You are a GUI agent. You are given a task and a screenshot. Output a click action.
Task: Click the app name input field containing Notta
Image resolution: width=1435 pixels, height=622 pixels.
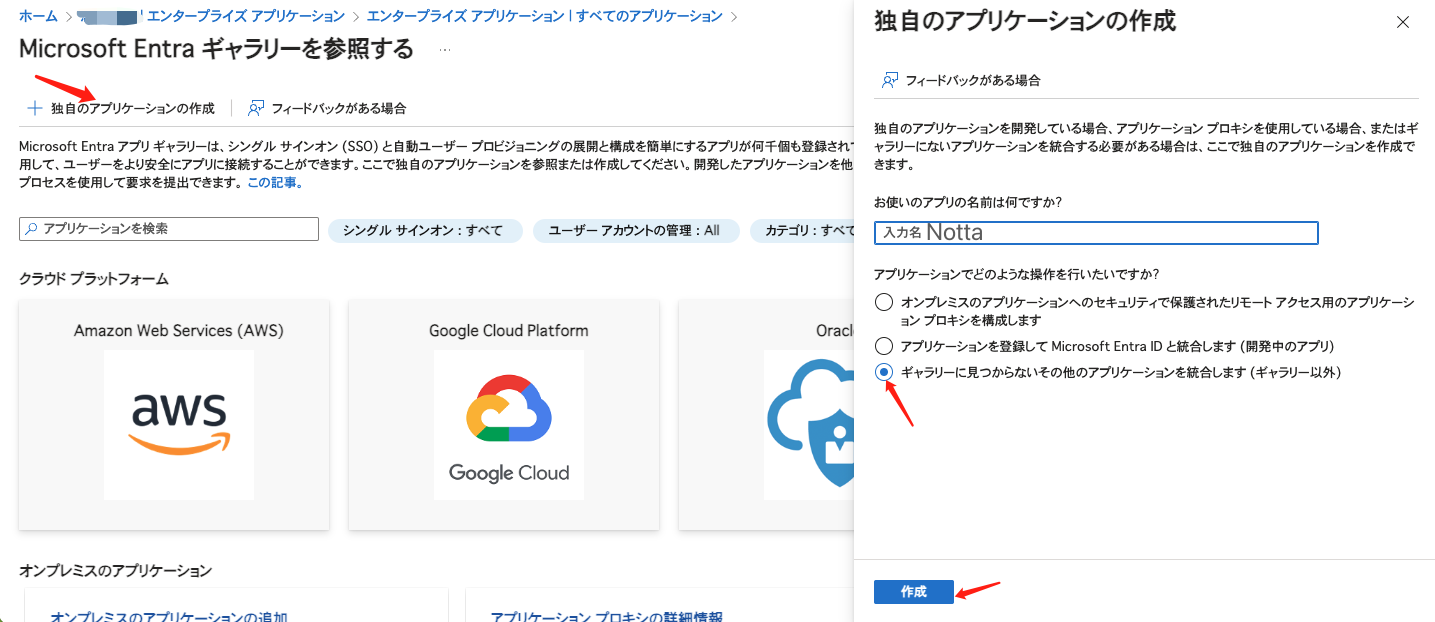(1096, 232)
